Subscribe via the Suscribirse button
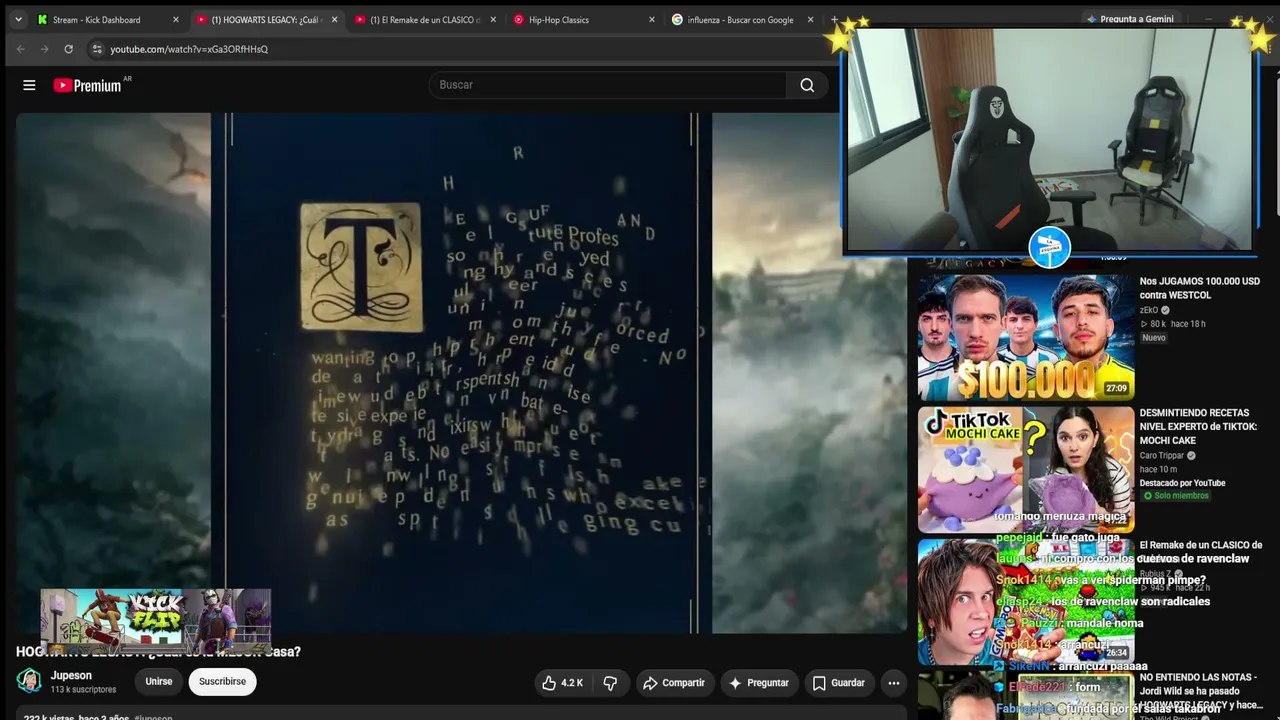 pyautogui.click(x=222, y=682)
